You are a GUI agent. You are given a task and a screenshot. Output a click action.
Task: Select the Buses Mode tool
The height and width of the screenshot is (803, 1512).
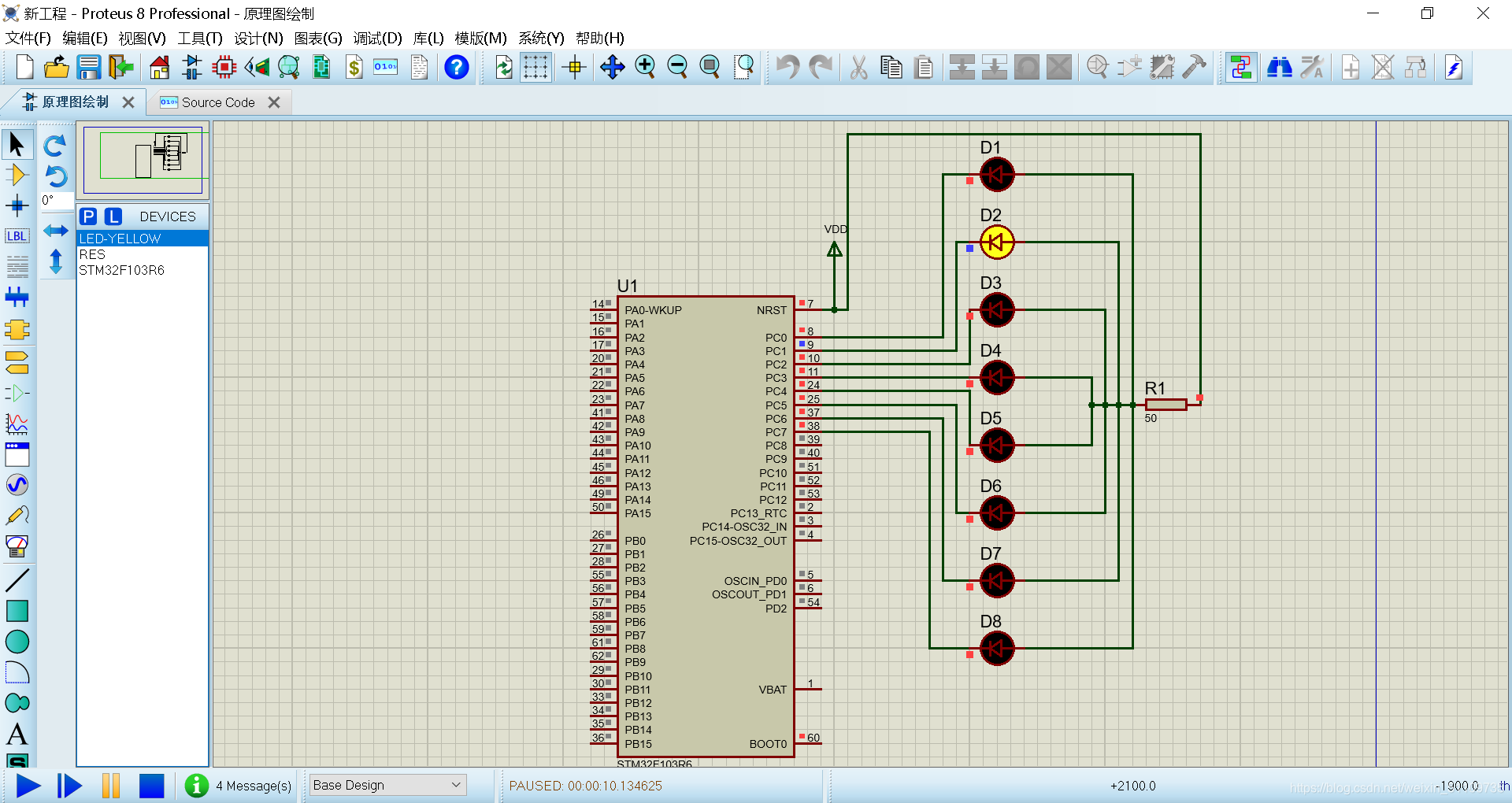tap(17, 298)
